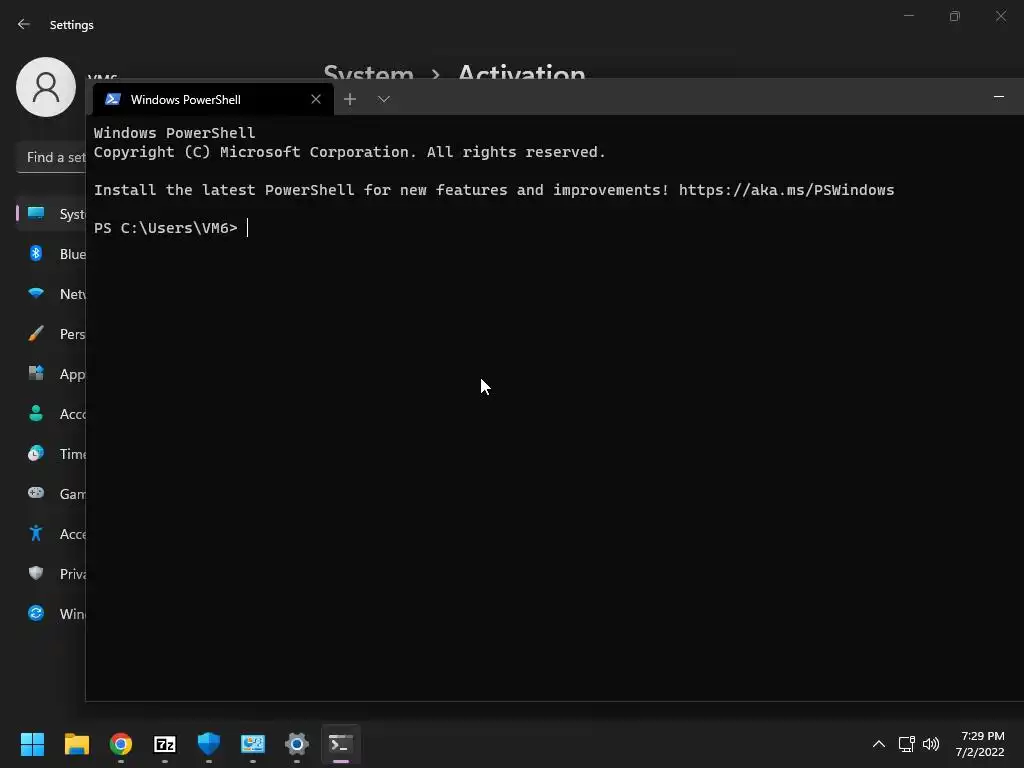1024x768 pixels.
Task: Open the Bluetooth category icon in Settings
Action: (36, 253)
